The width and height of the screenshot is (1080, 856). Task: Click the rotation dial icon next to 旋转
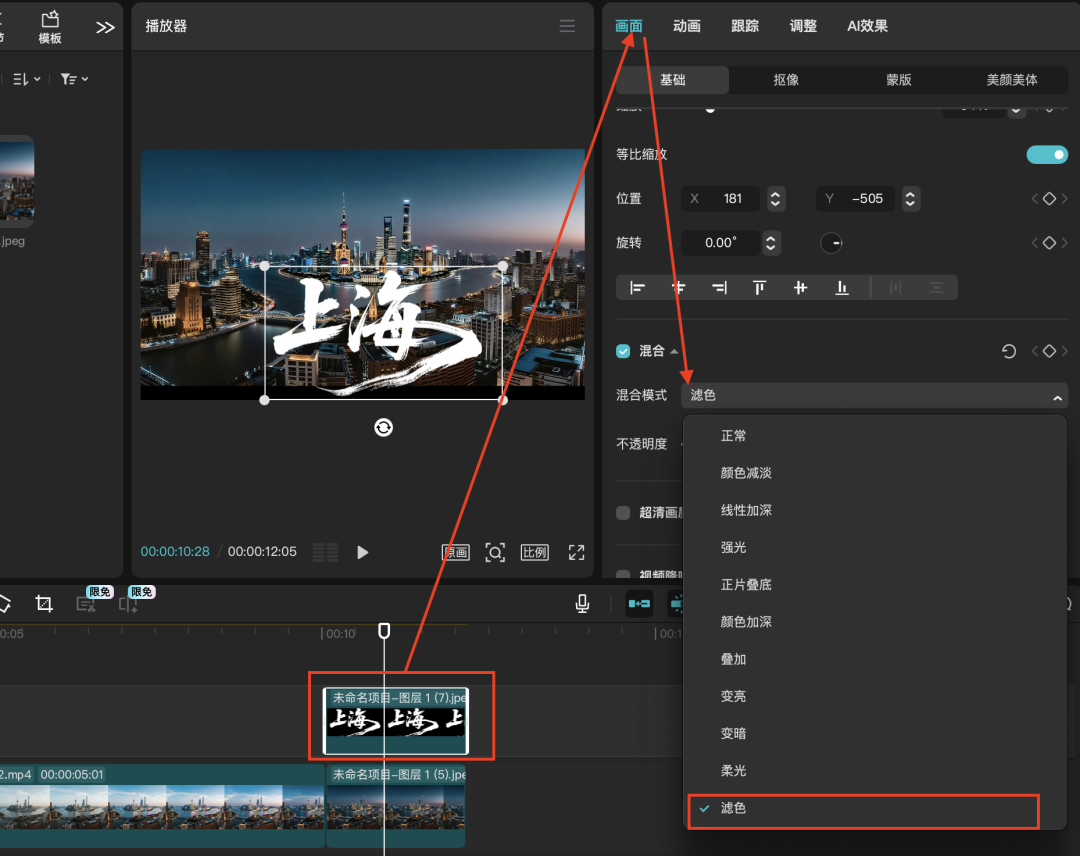[832, 242]
